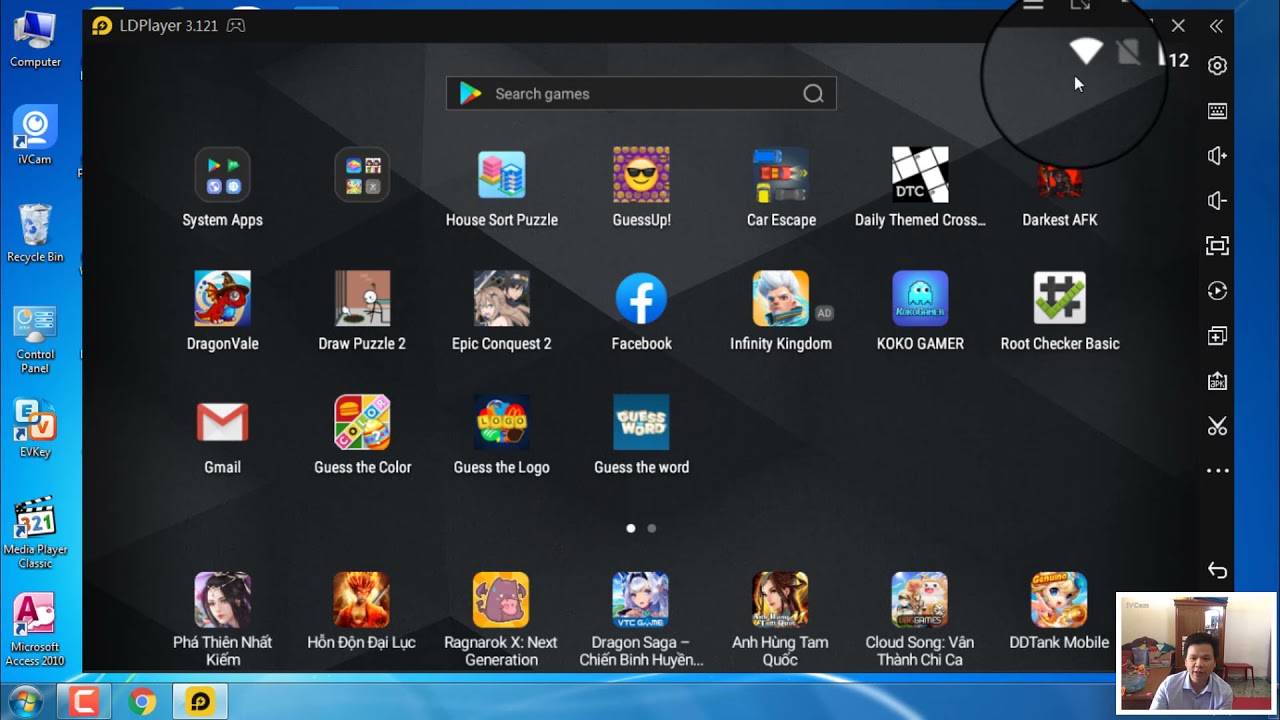Image resolution: width=1280 pixels, height=720 pixels.
Task: Launch Draw Puzzle 2
Action: pos(362,298)
